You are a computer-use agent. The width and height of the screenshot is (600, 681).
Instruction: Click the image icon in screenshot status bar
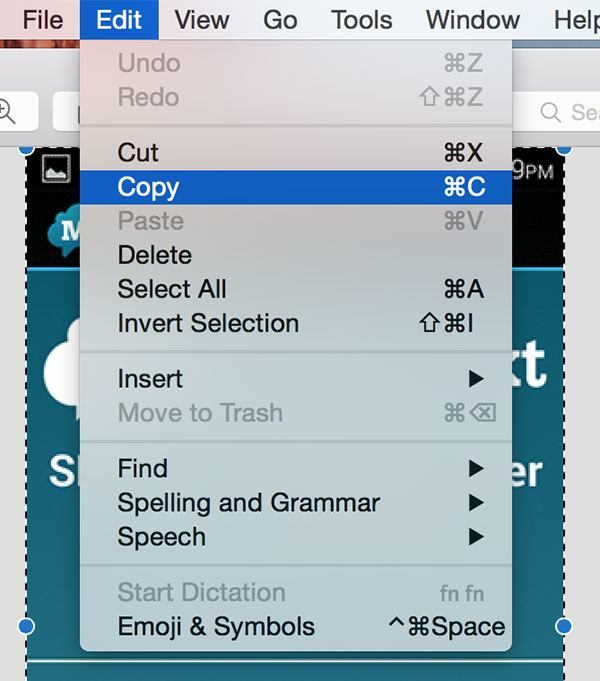tap(56, 169)
